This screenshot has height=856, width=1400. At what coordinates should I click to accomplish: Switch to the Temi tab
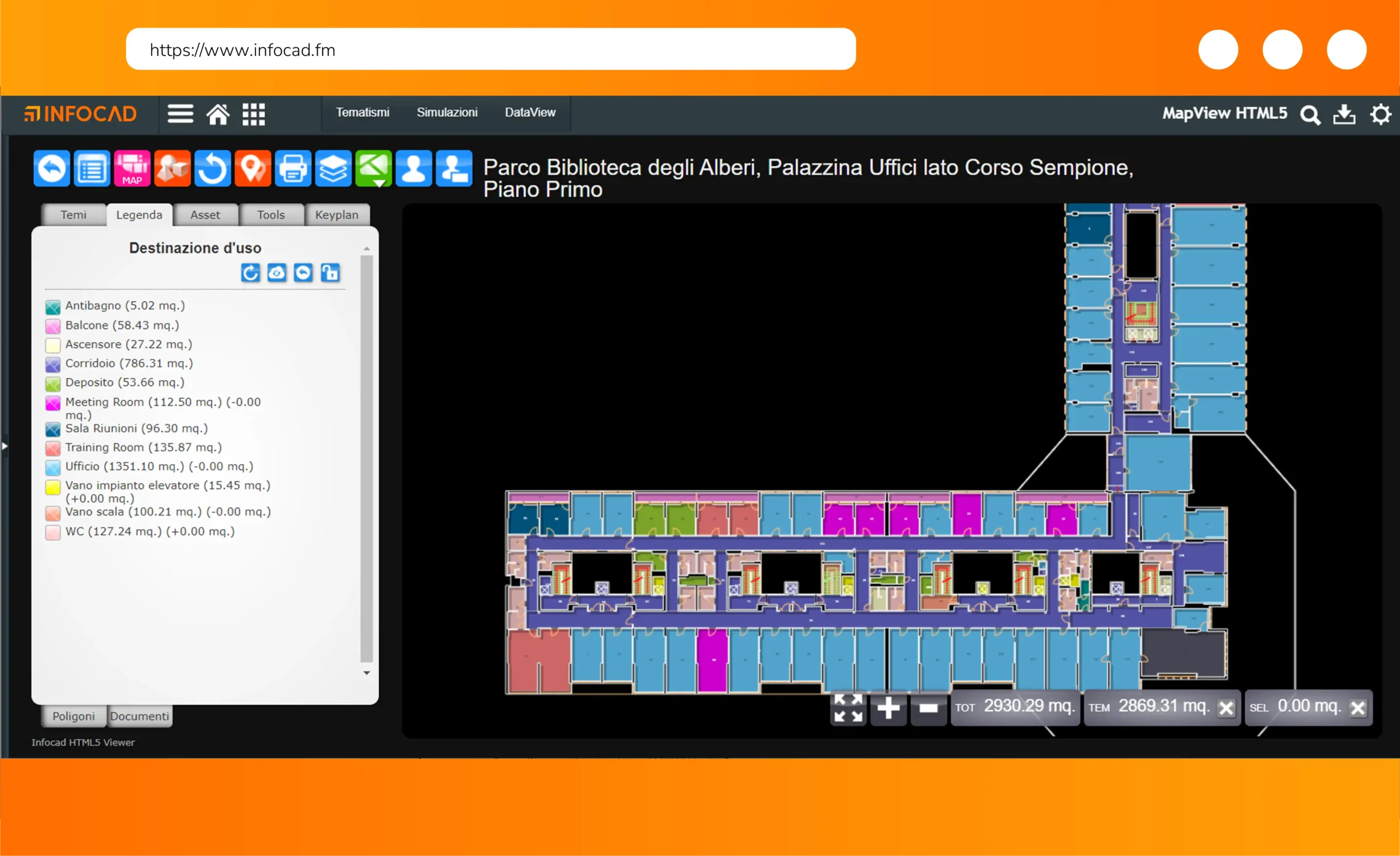[x=74, y=215]
